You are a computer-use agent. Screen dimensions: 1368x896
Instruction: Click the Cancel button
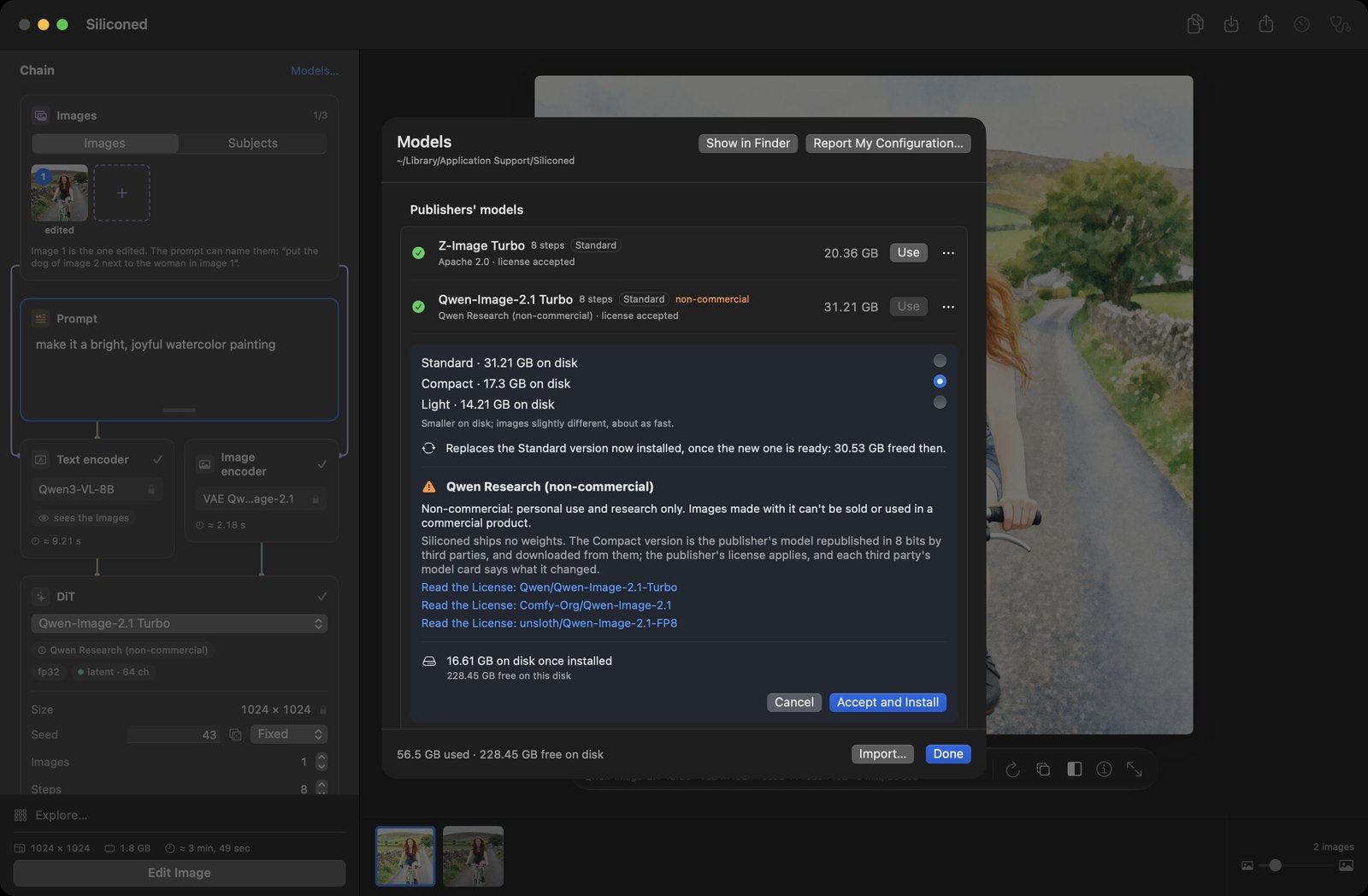tap(793, 703)
